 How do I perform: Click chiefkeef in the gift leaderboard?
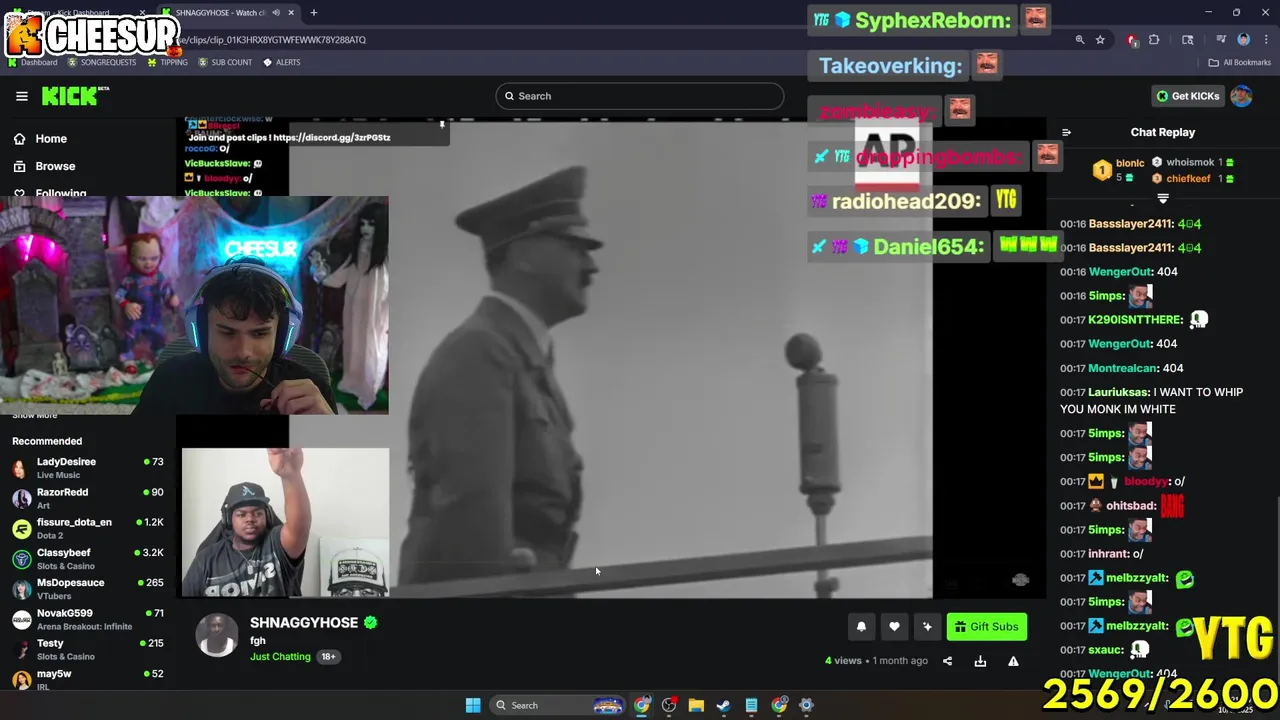tap(1188, 179)
